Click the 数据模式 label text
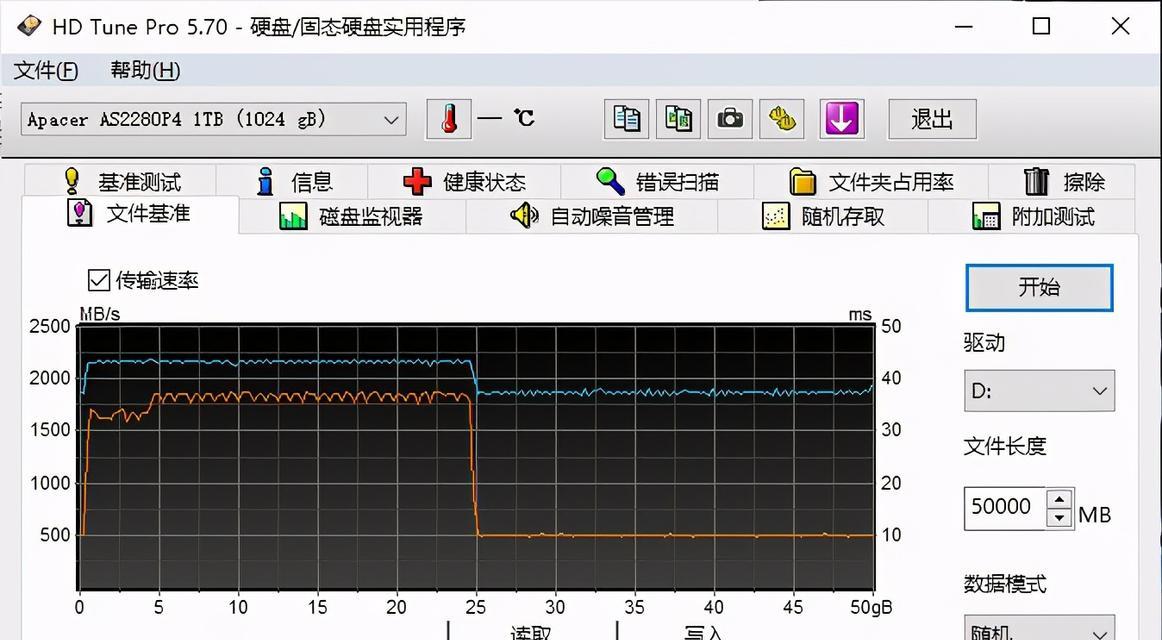 [x=1005, y=584]
